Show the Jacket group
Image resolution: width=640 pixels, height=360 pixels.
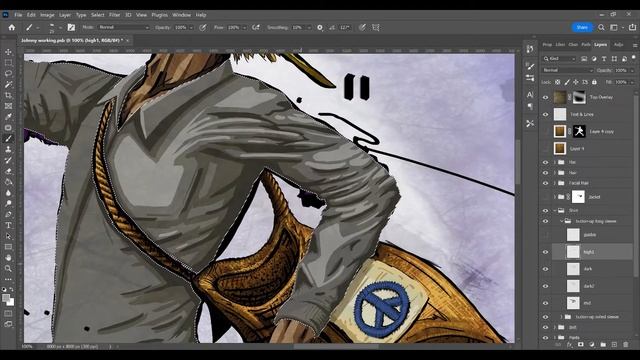(545, 197)
